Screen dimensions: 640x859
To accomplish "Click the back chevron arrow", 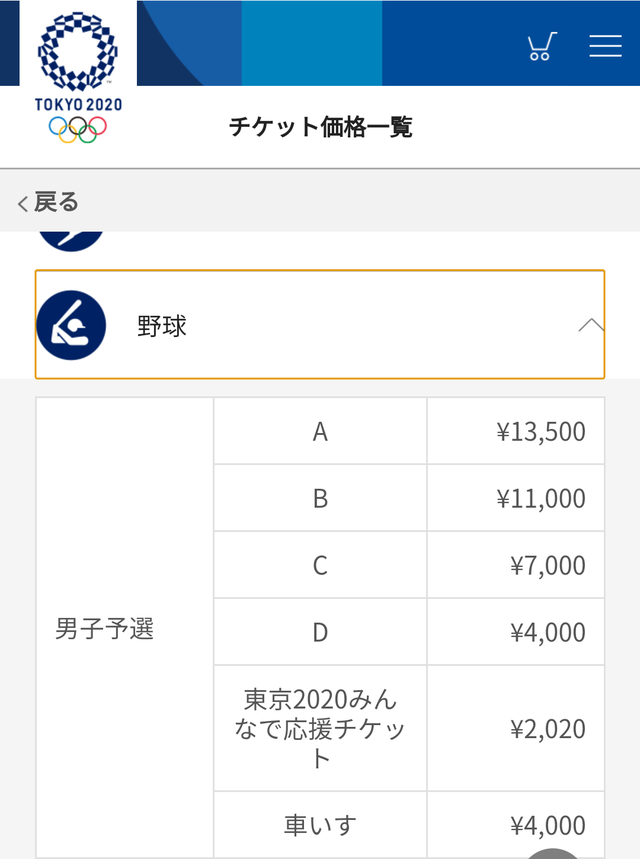I will (x=22, y=203).
